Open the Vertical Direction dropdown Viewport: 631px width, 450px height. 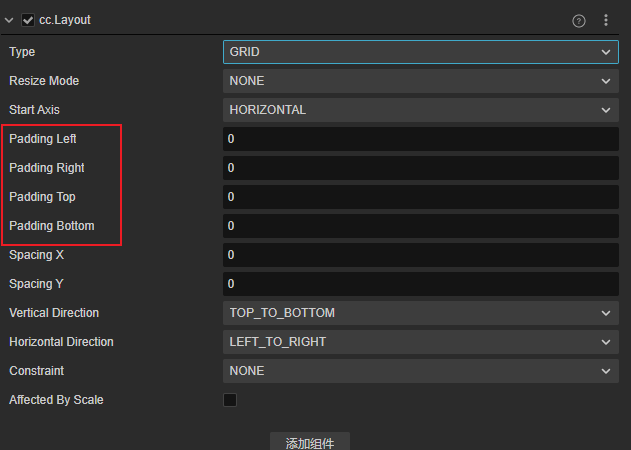(x=420, y=313)
